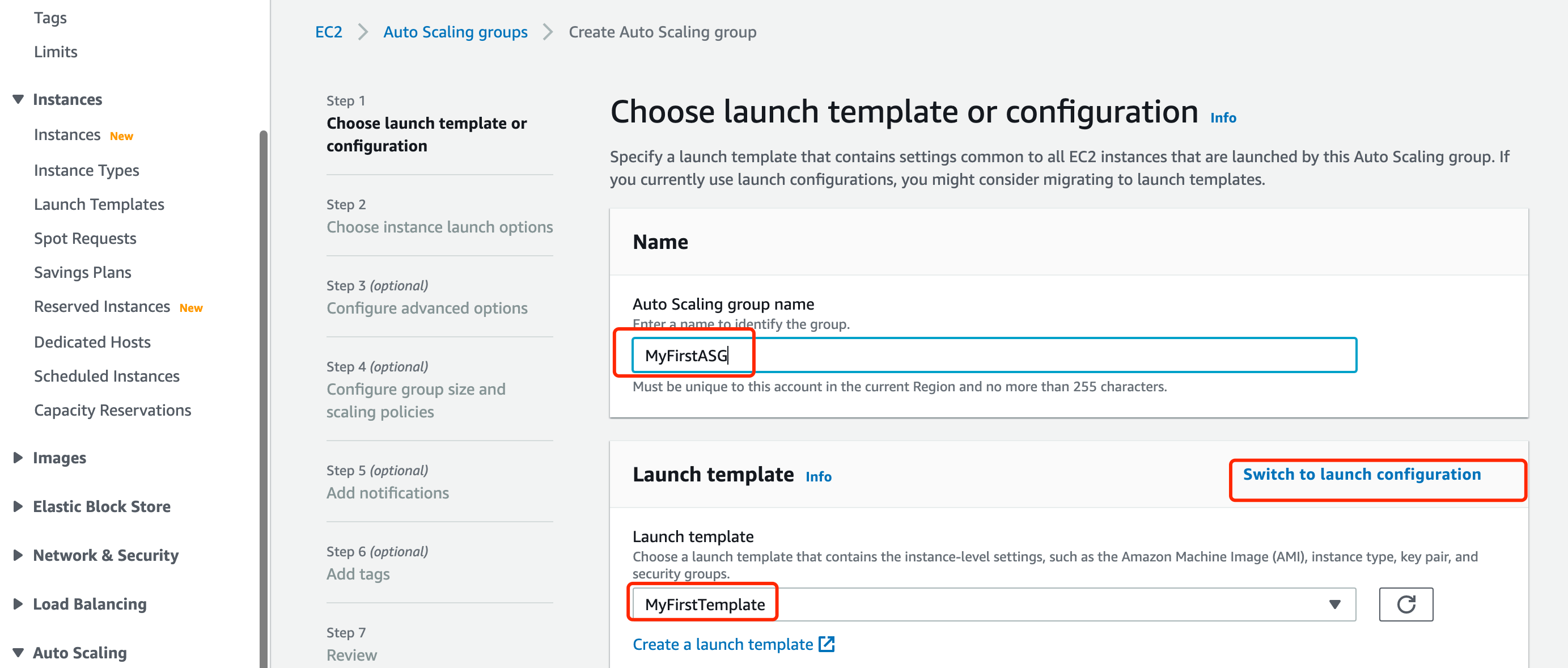The image size is (1568, 668).
Task: Click Info link next to page title
Action: coord(1222,117)
